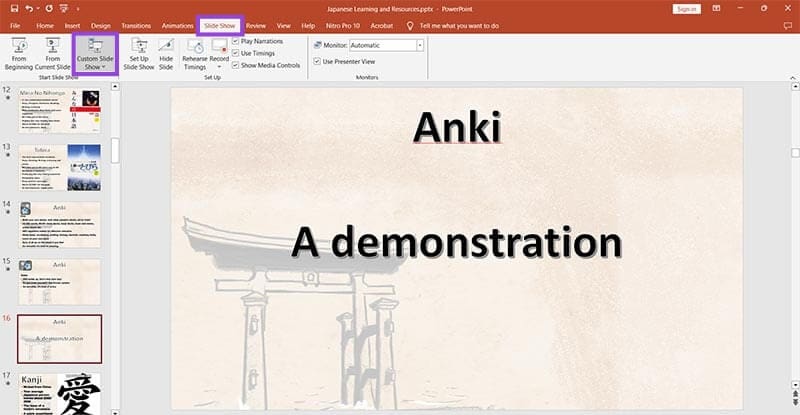Open the Custom Slide Show menu
Image resolution: width=800 pixels, height=415 pixels.
(95, 55)
